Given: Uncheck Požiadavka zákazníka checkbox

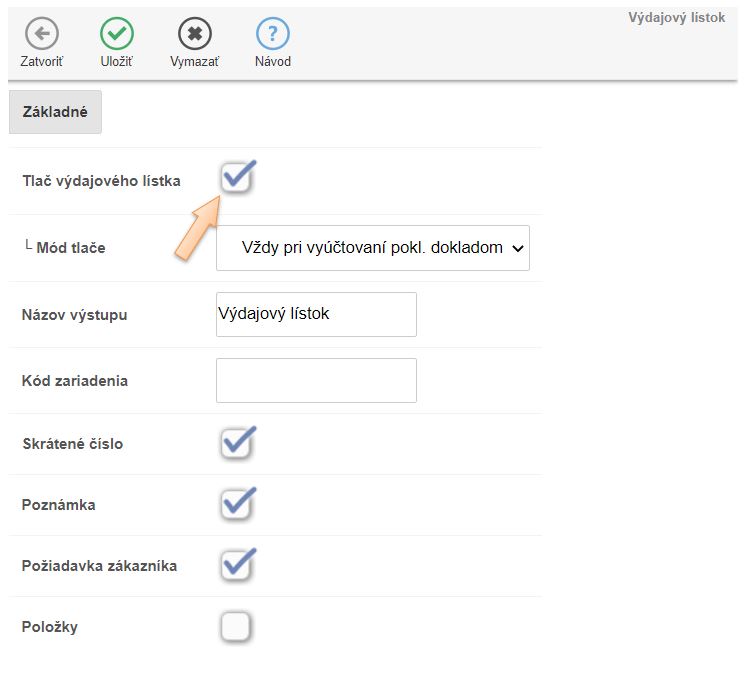Looking at the screenshot, I should (235, 566).
